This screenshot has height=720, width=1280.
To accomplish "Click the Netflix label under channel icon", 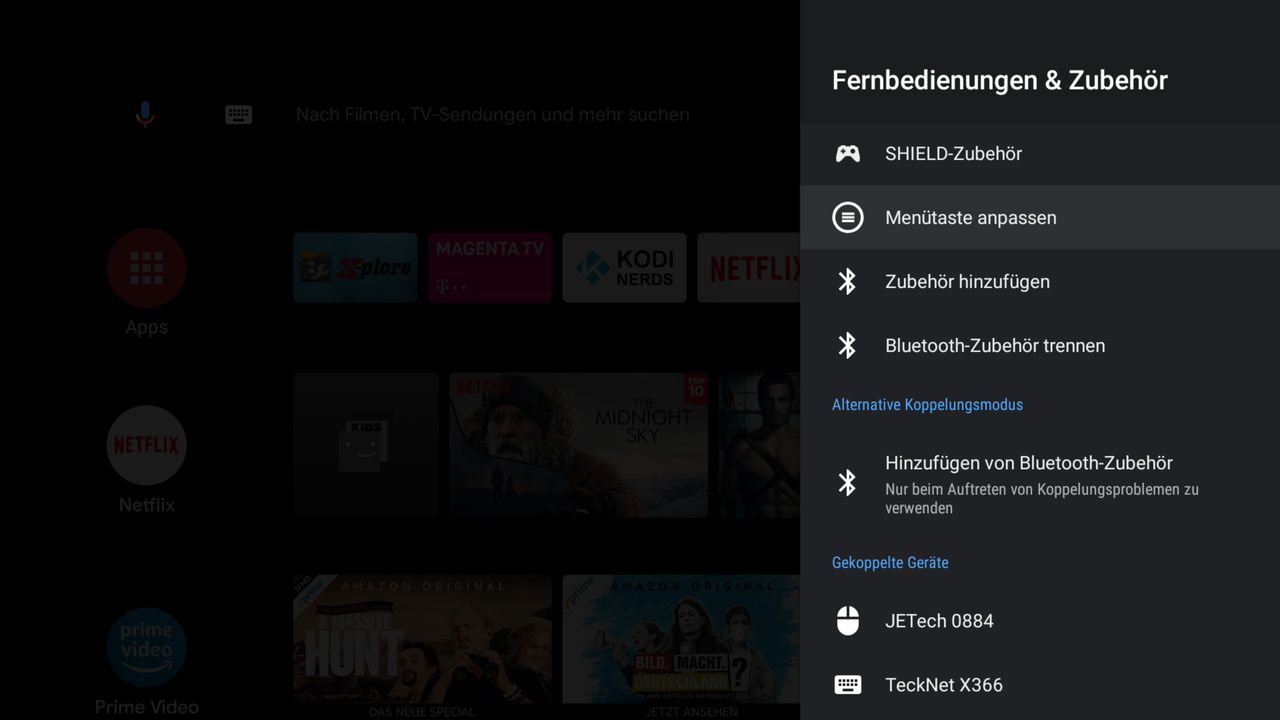I will pos(146,505).
